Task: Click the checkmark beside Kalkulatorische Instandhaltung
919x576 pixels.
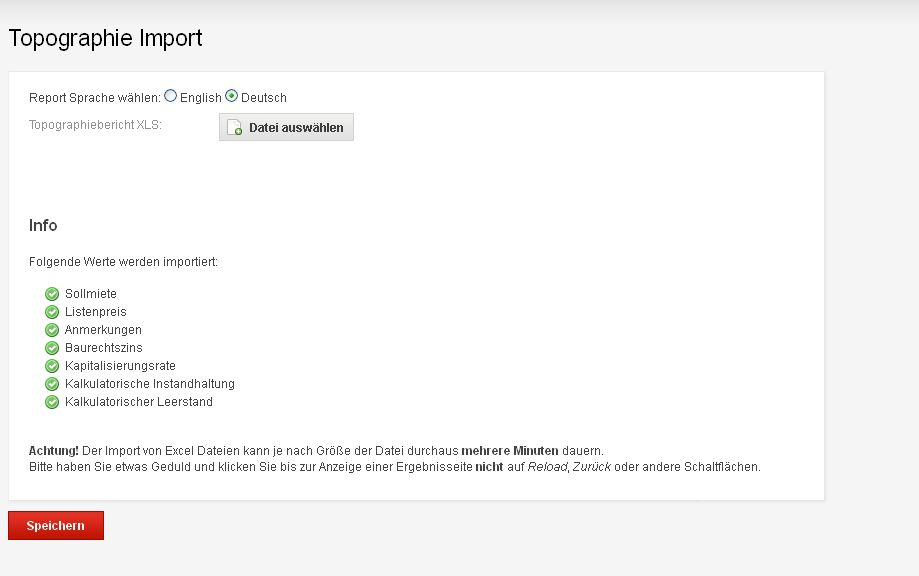Action: [x=52, y=384]
